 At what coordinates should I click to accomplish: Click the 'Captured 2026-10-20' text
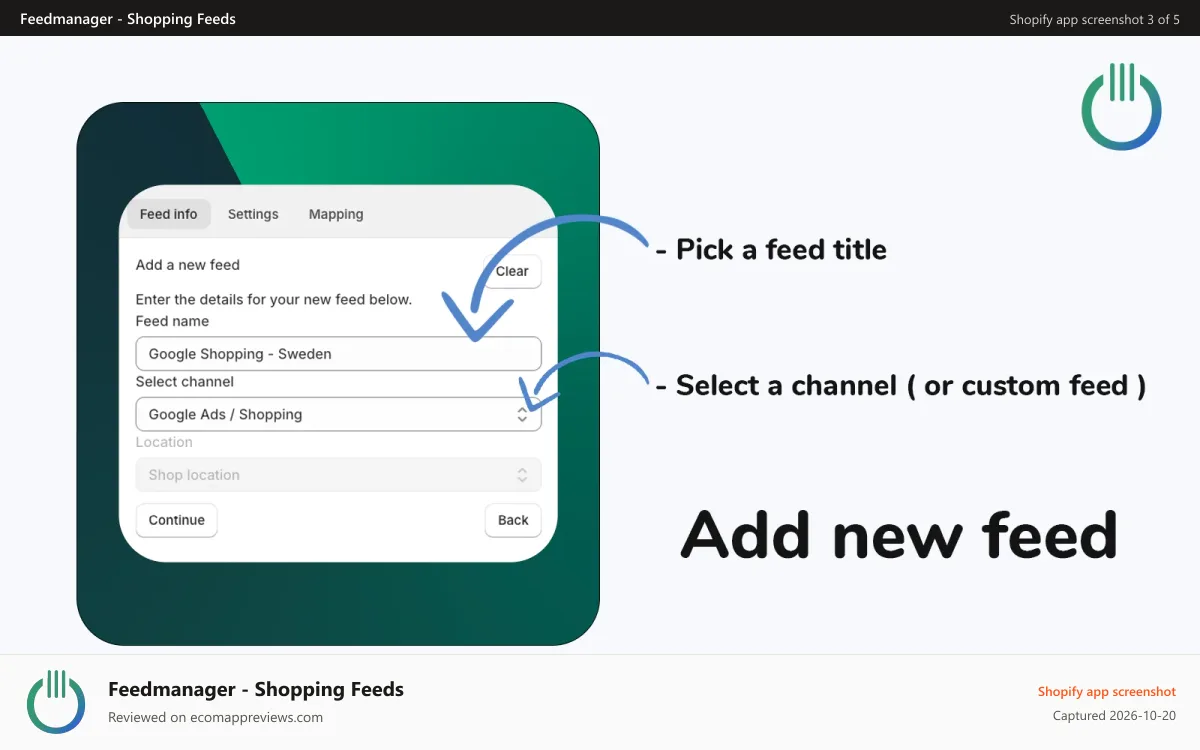coord(1115,716)
